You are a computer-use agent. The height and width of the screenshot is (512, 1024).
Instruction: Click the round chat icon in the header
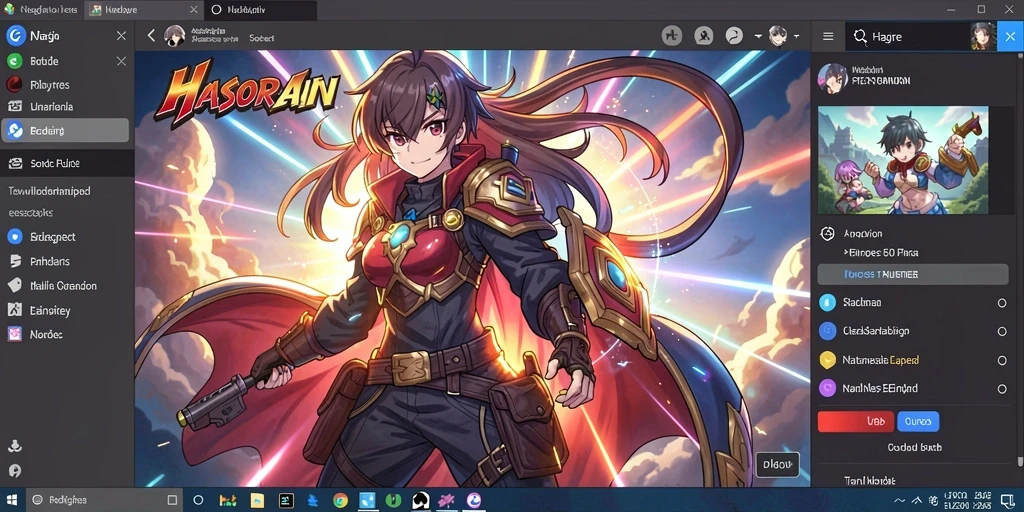(x=734, y=36)
